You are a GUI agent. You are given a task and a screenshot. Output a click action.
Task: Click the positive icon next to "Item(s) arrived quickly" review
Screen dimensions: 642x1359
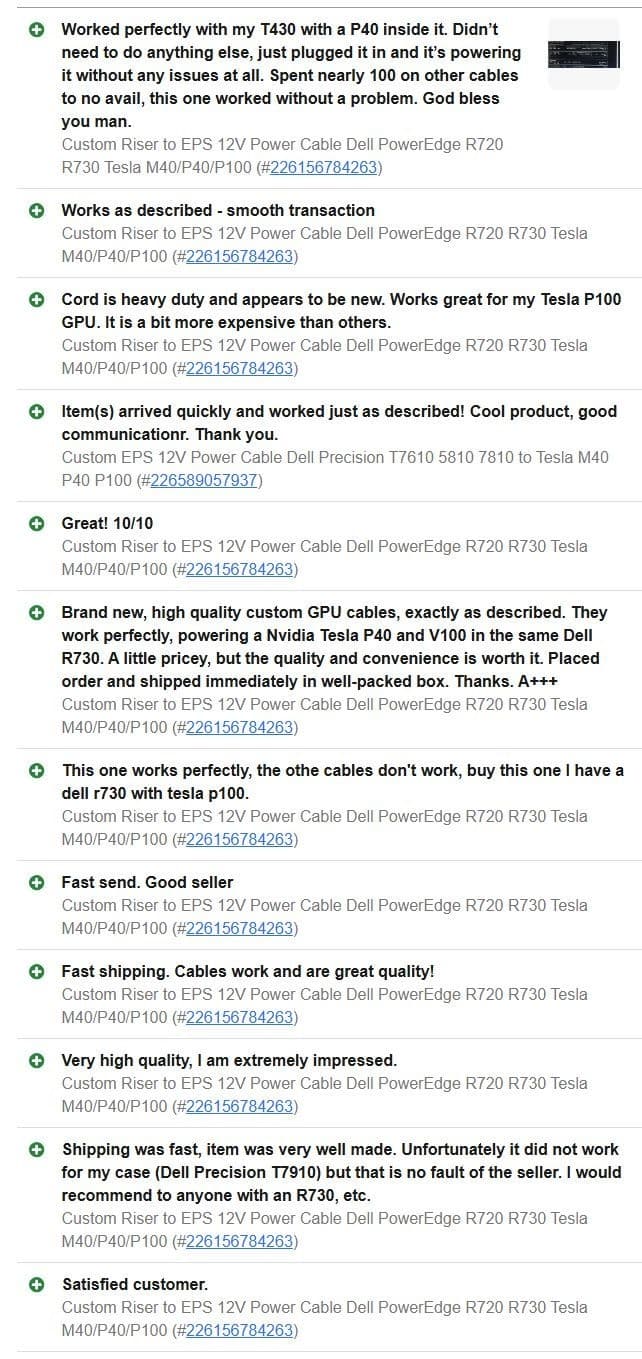[x=37, y=412]
